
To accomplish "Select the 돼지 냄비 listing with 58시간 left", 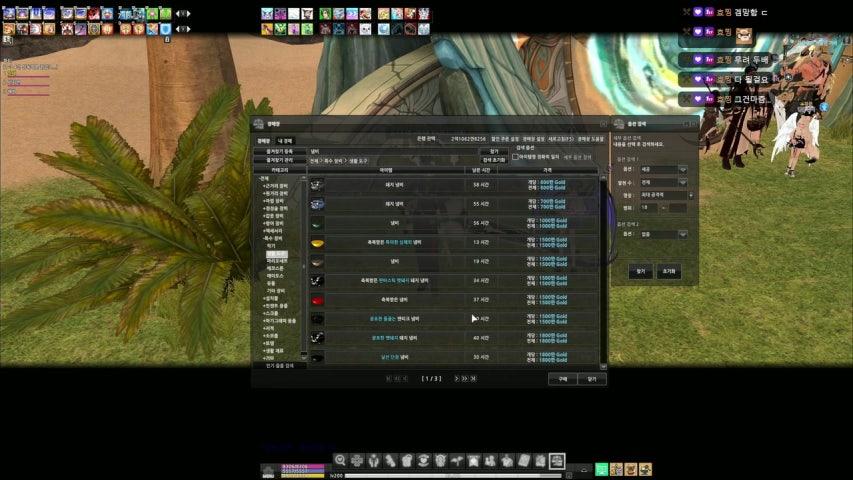I will [454, 185].
